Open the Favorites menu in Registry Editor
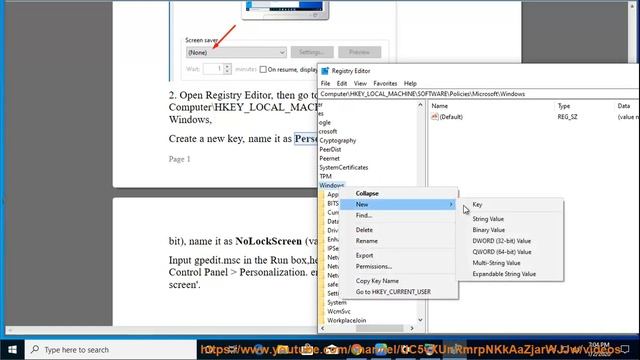Screen dimensions: 640x360 [x=385, y=83]
